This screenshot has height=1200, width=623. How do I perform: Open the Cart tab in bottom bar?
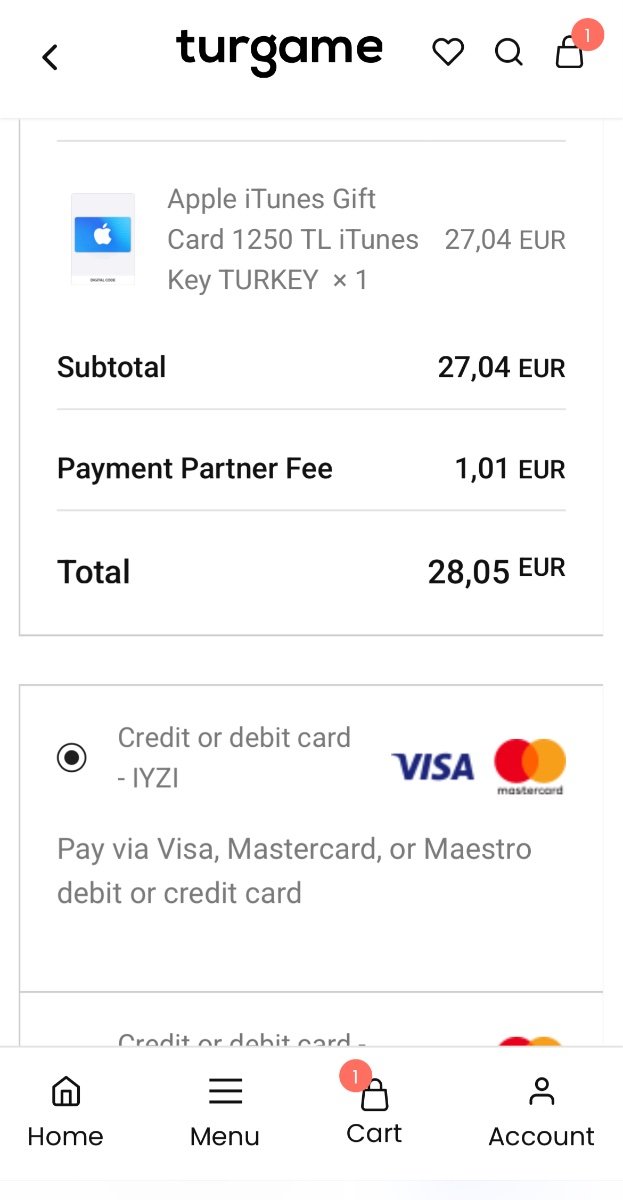[374, 1112]
